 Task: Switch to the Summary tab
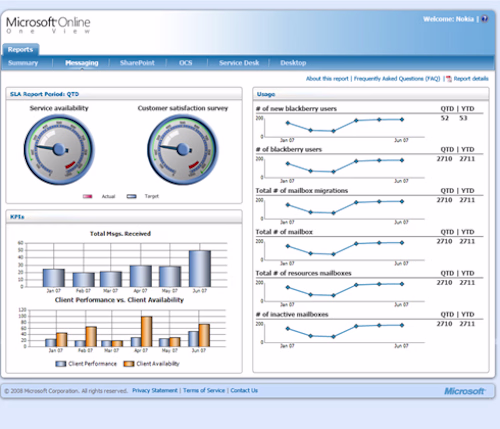23,63
